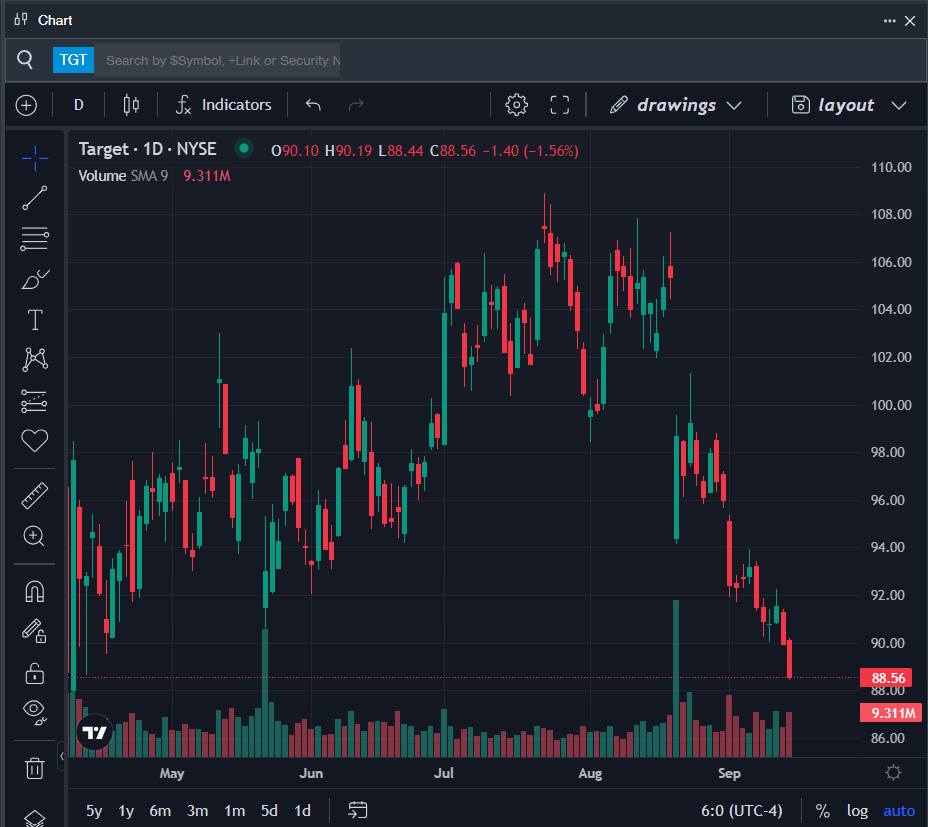Open the Indicators panel
This screenshot has height=827, width=928.
coord(223,105)
